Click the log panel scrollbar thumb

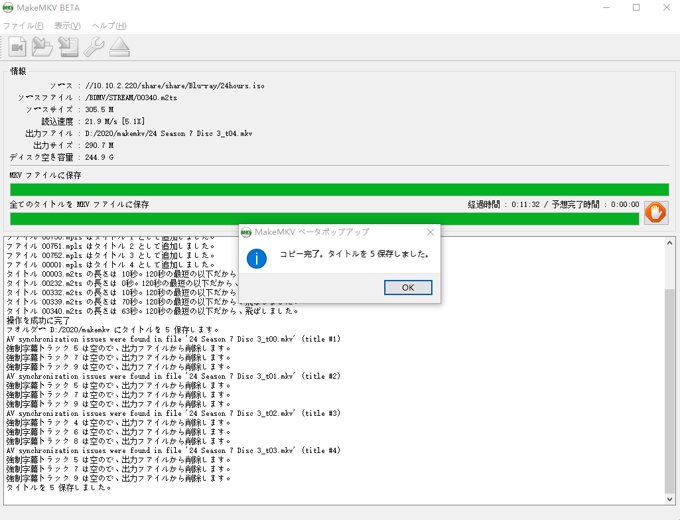pyautogui.click(x=670, y=390)
